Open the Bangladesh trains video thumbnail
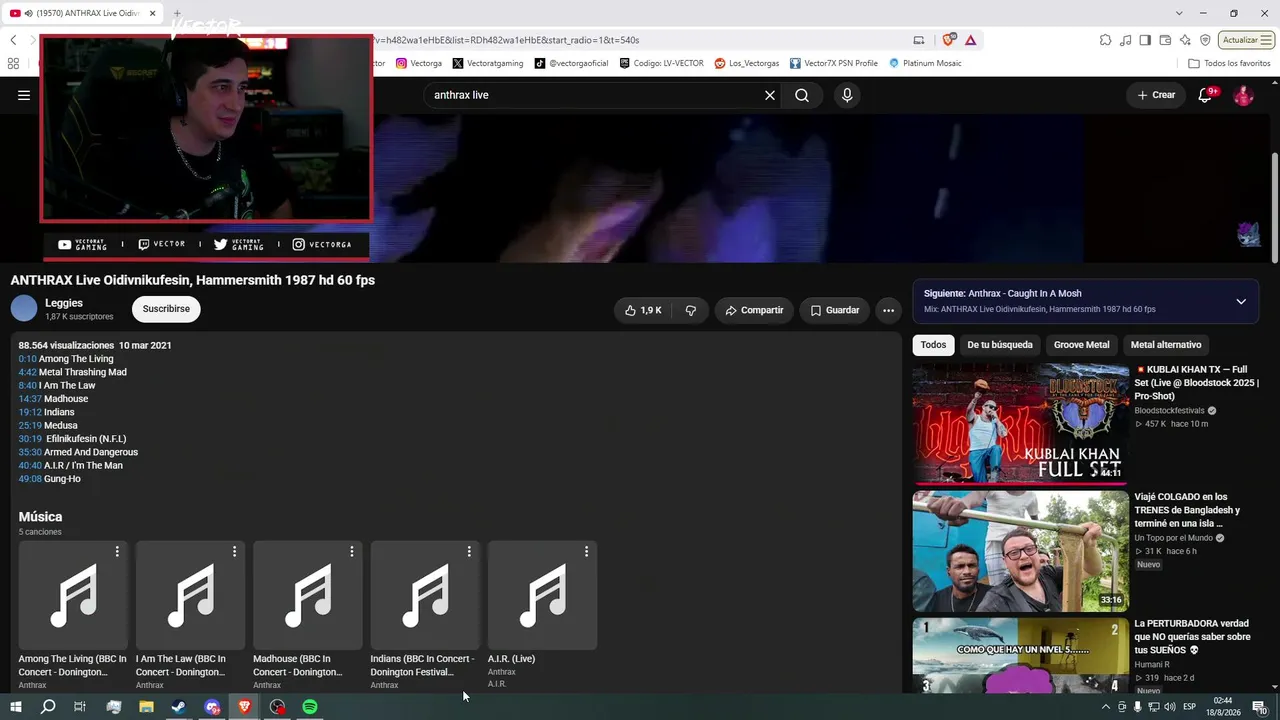This screenshot has width=1280, height=720. (x=1020, y=551)
